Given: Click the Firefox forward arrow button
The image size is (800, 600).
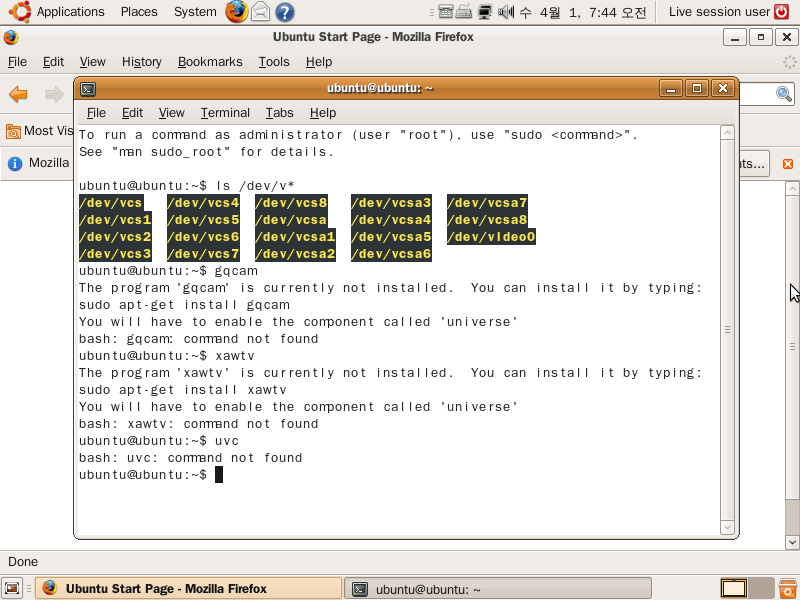Looking at the screenshot, I should [x=54, y=94].
